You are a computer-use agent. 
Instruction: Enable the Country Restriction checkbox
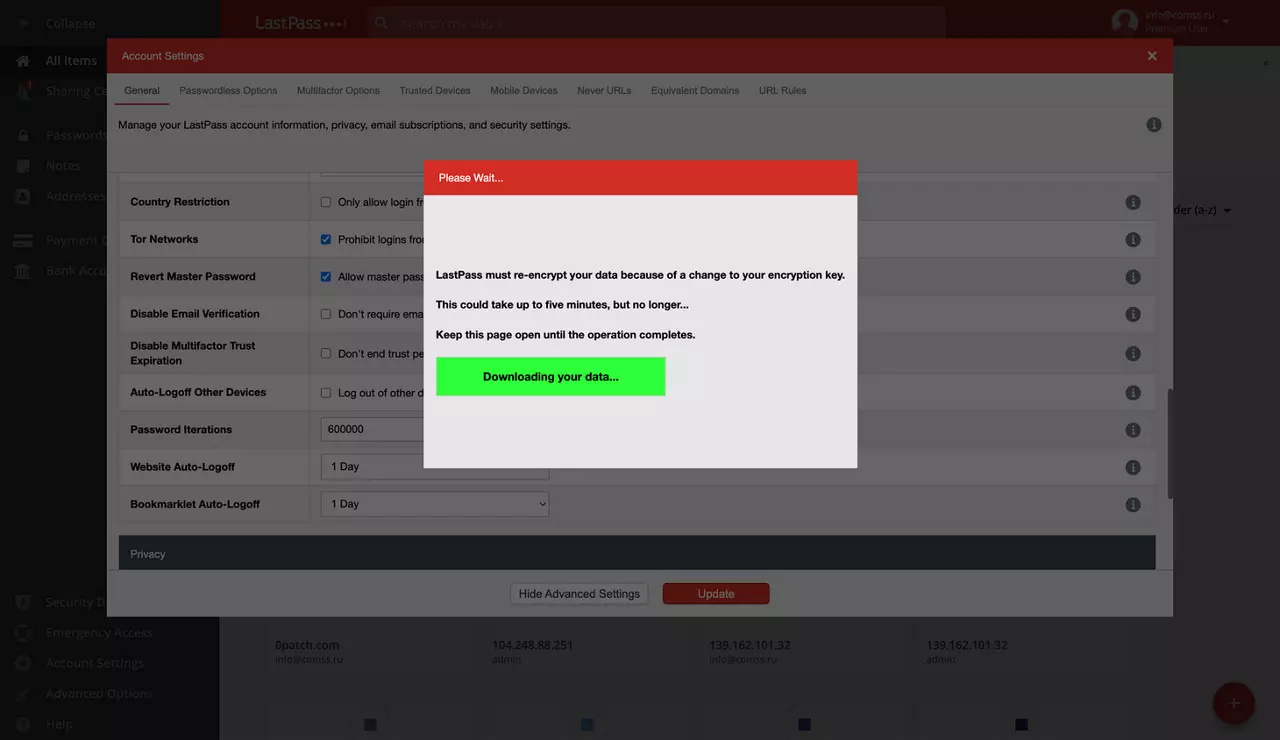(326, 202)
